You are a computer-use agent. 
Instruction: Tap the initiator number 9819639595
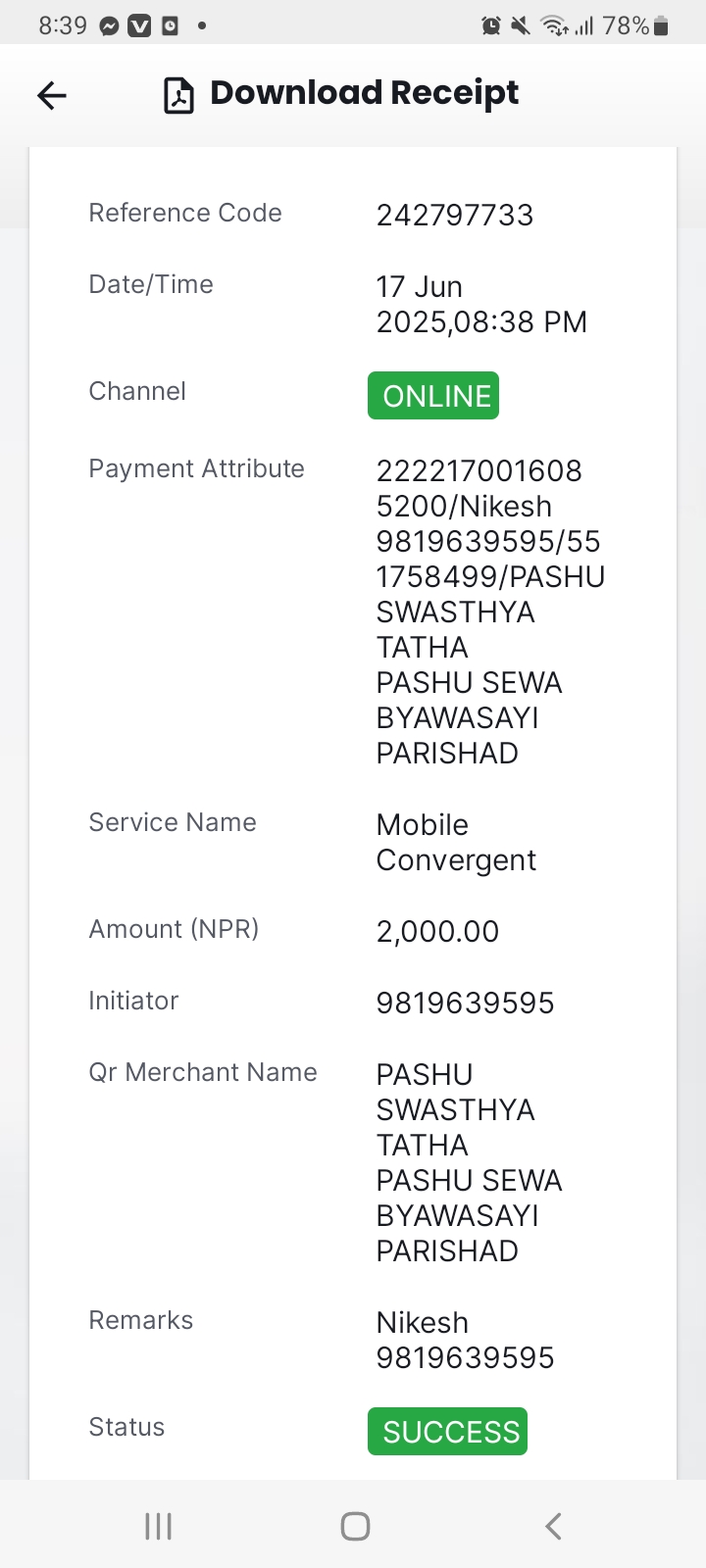(x=466, y=1003)
